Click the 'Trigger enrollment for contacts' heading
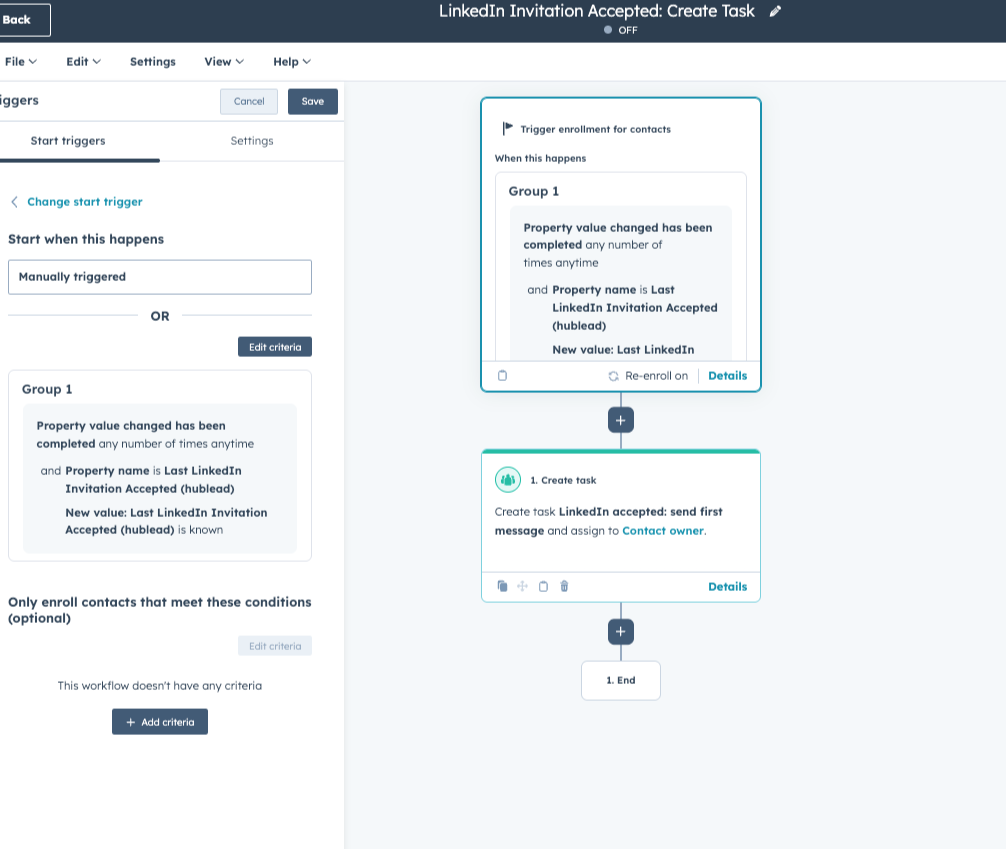Image resolution: width=1006 pixels, height=849 pixels. [595, 129]
